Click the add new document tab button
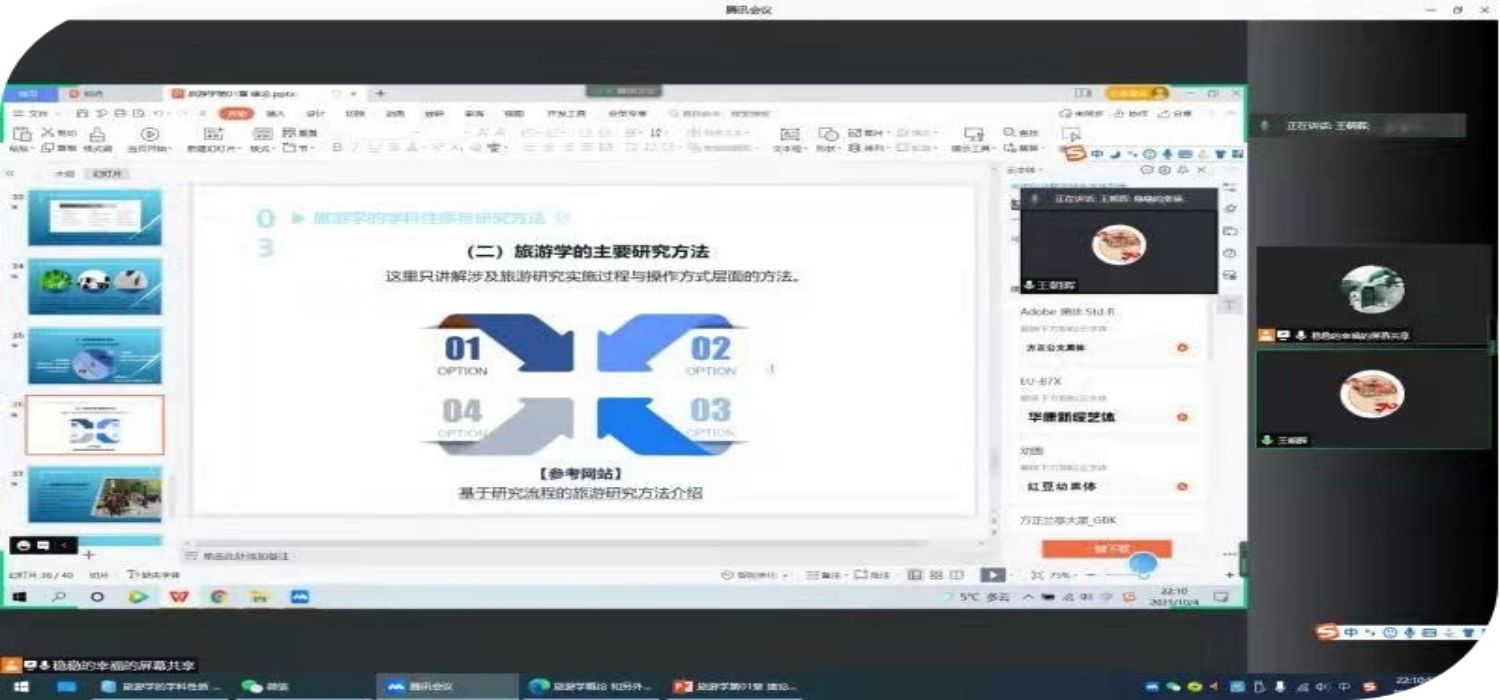 380,93
